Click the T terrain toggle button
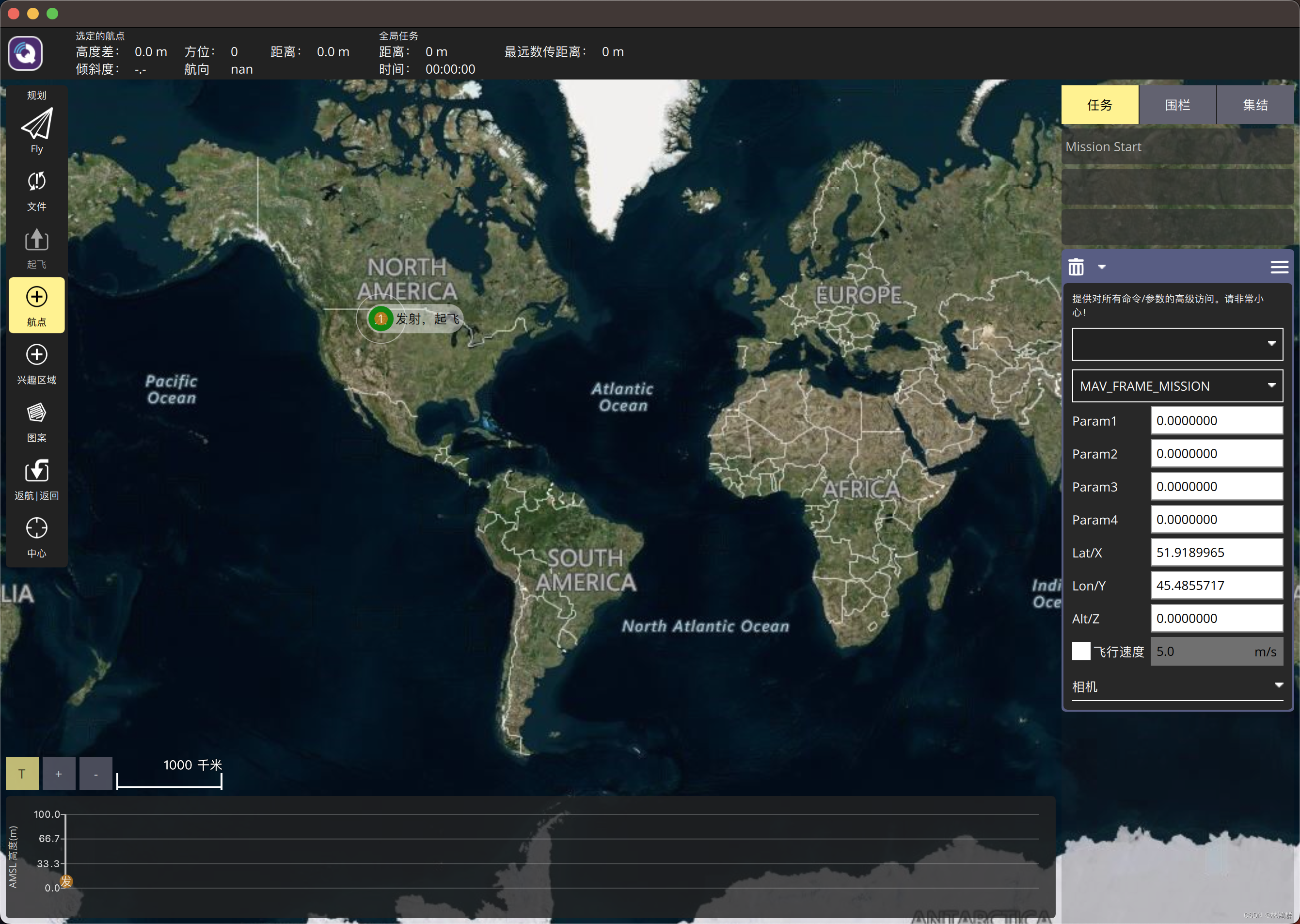1300x924 pixels. (22, 774)
